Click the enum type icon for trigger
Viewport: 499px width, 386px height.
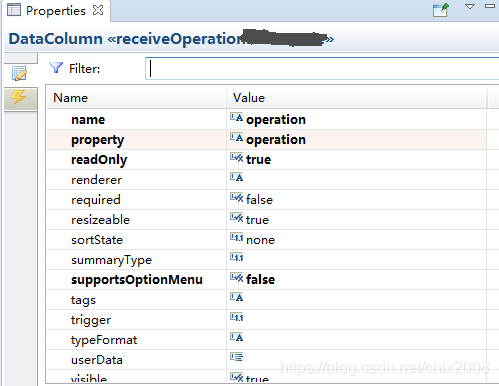[236, 317]
